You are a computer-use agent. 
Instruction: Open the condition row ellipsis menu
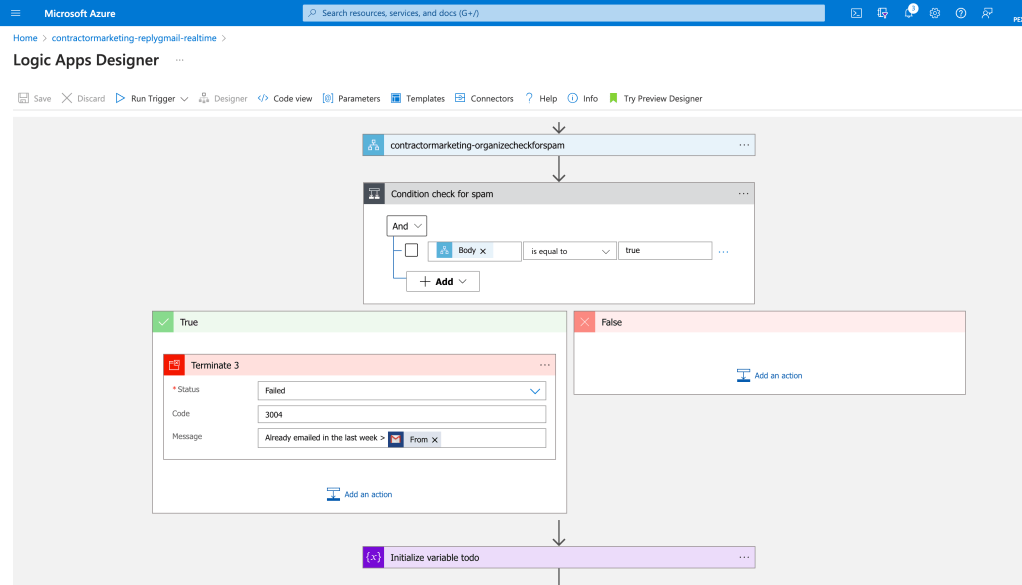723,251
